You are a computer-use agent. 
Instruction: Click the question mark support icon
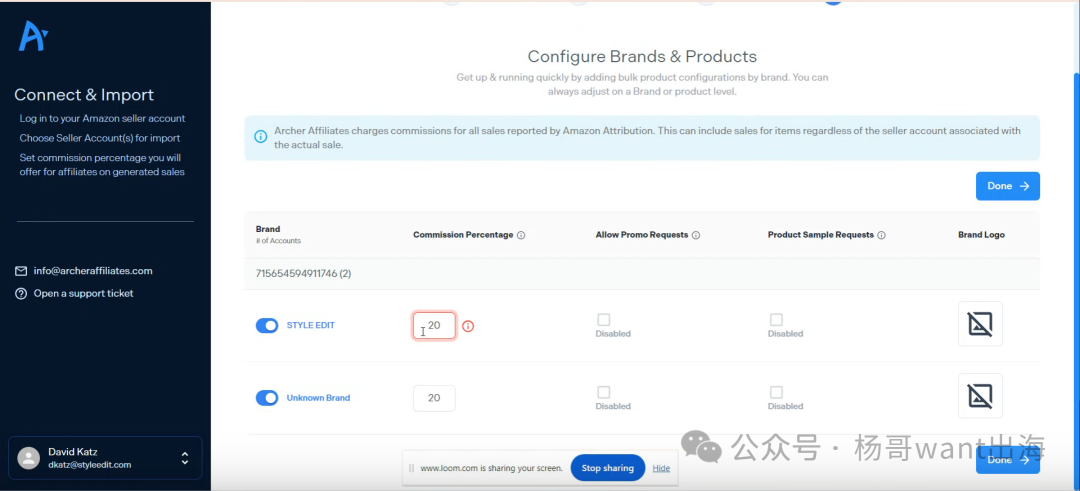click(x=21, y=294)
